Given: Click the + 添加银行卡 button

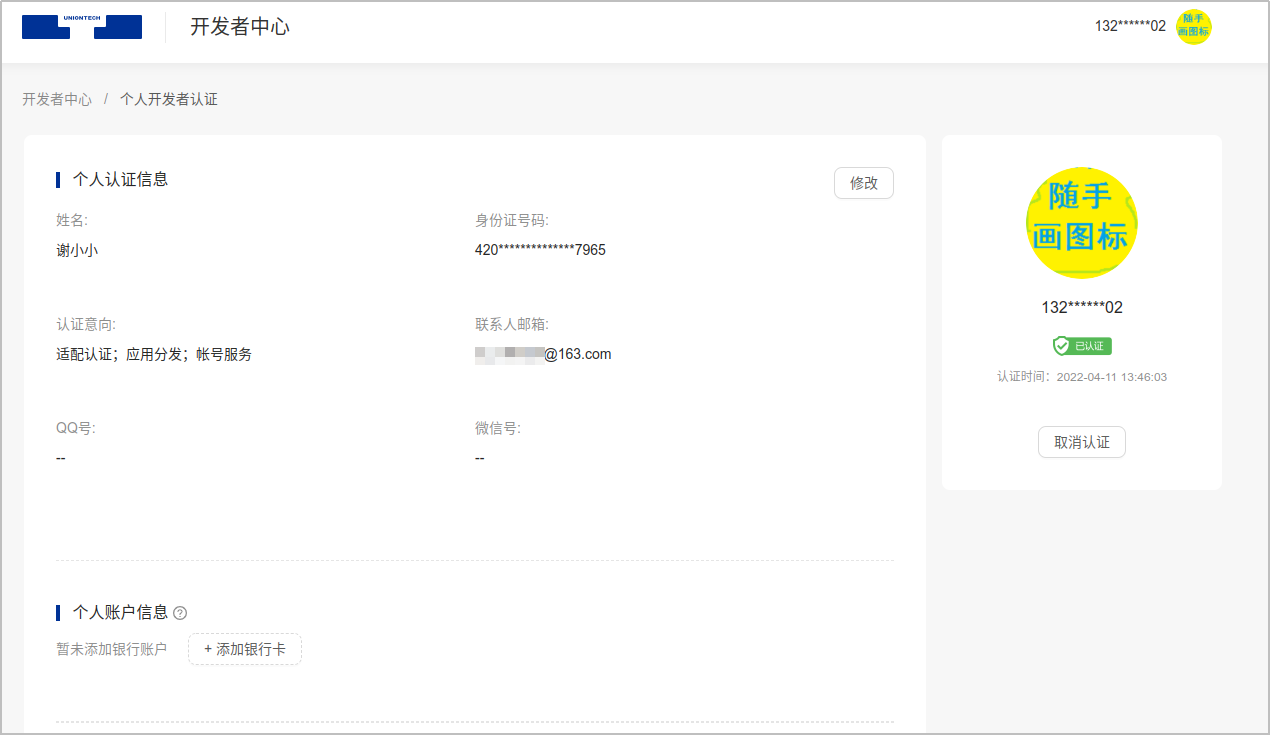Looking at the screenshot, I should [x=245, y=649].
